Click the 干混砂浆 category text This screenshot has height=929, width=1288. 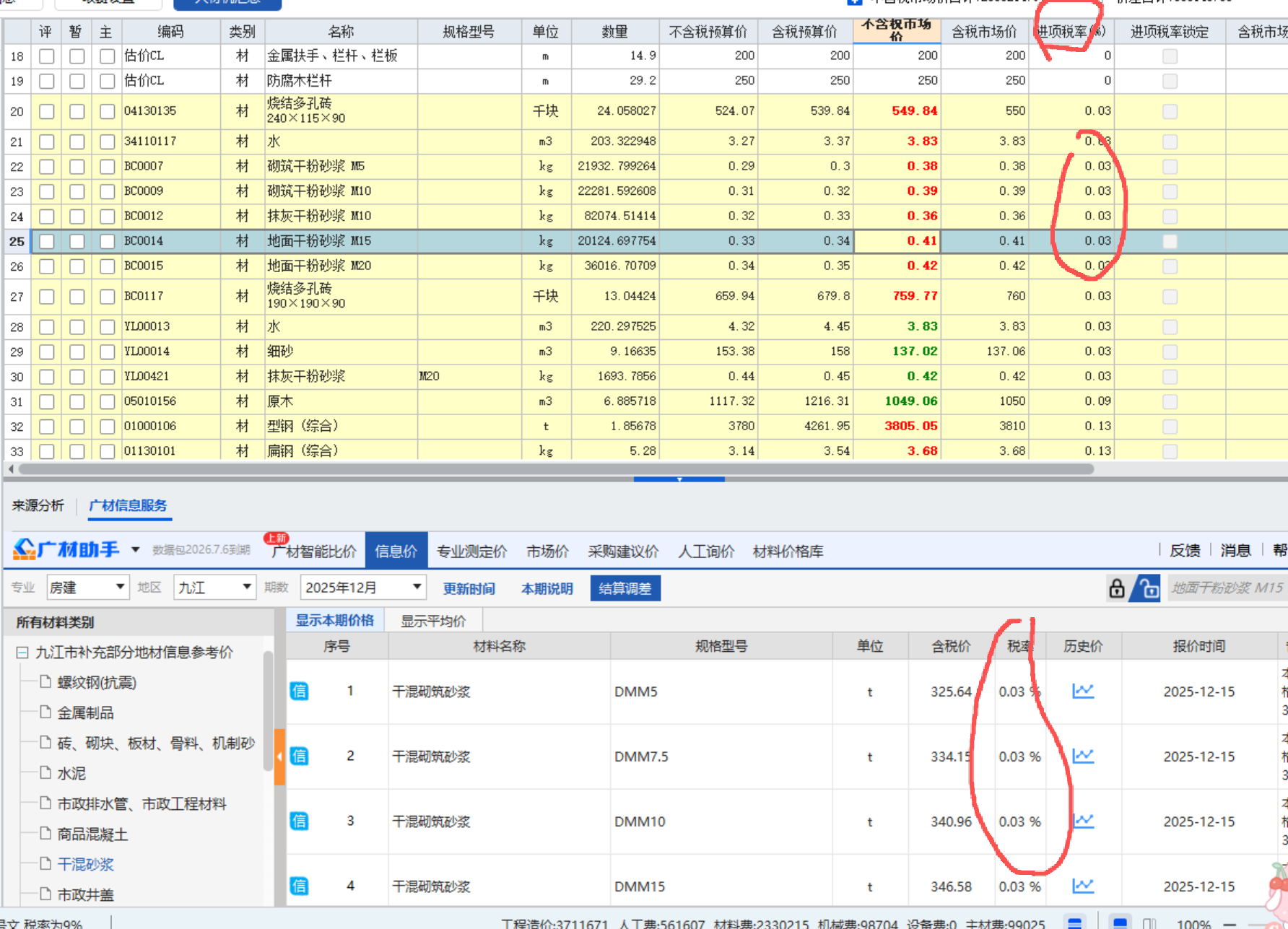tap(85, 864)
